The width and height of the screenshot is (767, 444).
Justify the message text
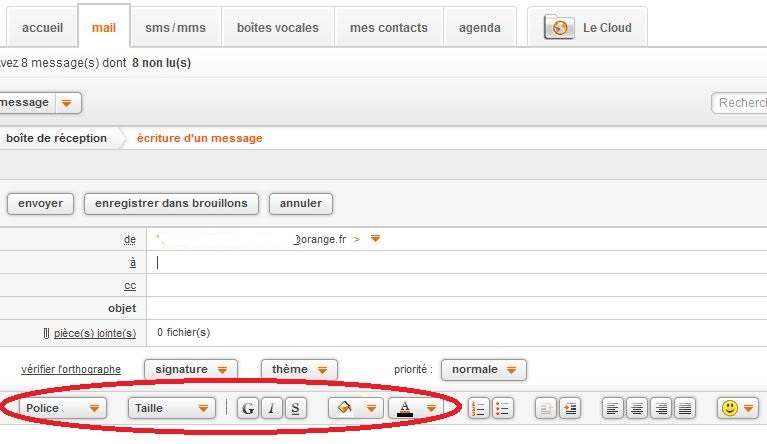685,408
